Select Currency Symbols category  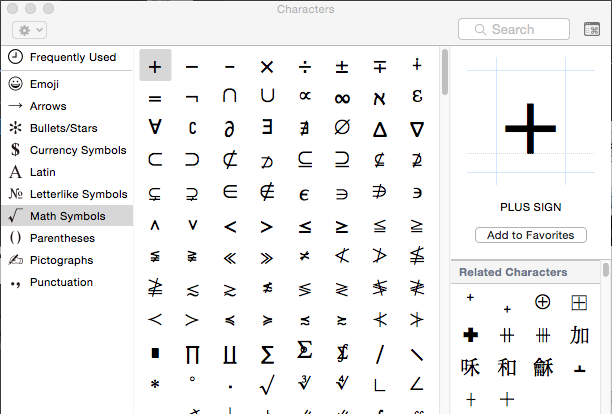(67, 150)
